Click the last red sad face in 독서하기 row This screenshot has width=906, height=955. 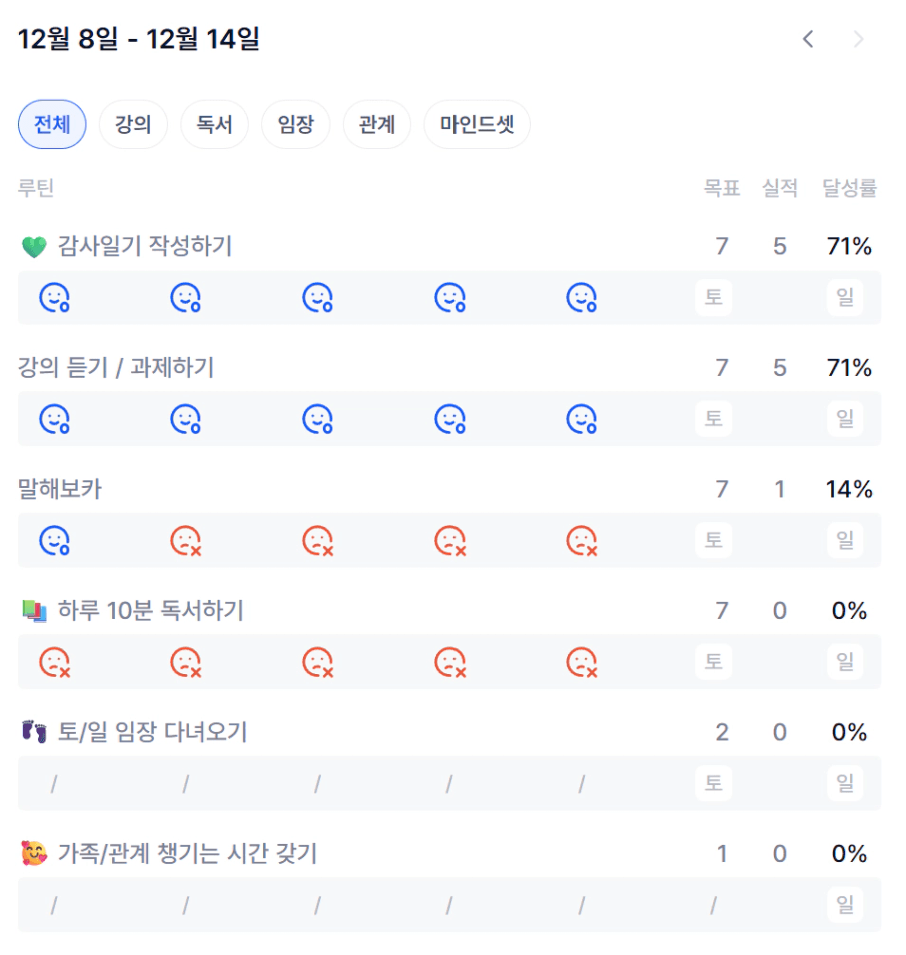tap(581, 662)
